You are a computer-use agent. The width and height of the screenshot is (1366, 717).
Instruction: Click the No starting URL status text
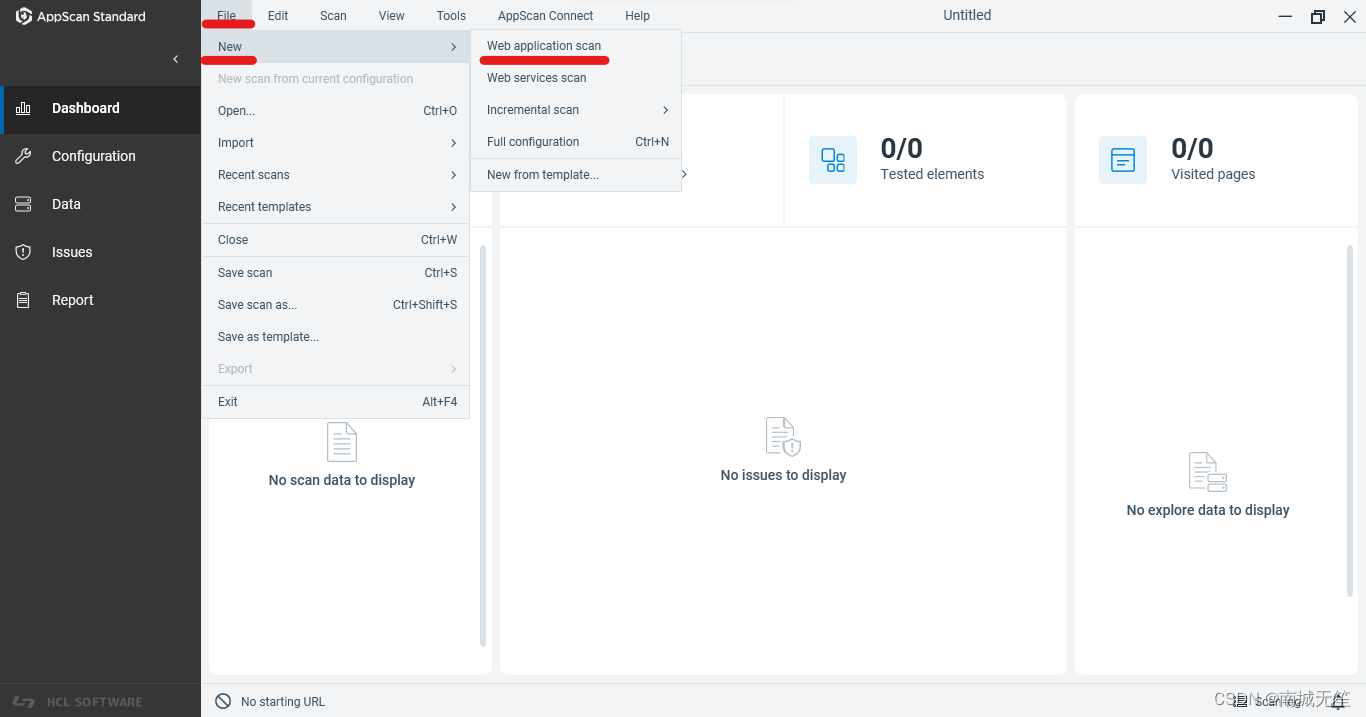click(283, 702)
